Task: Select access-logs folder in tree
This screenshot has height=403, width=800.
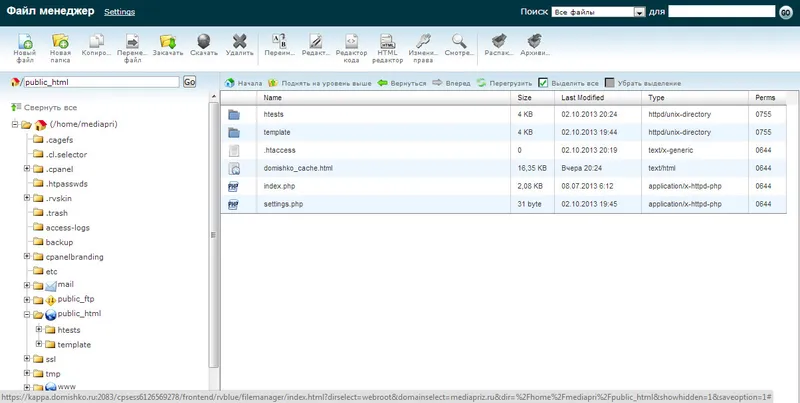Action: tap(67, 228)
